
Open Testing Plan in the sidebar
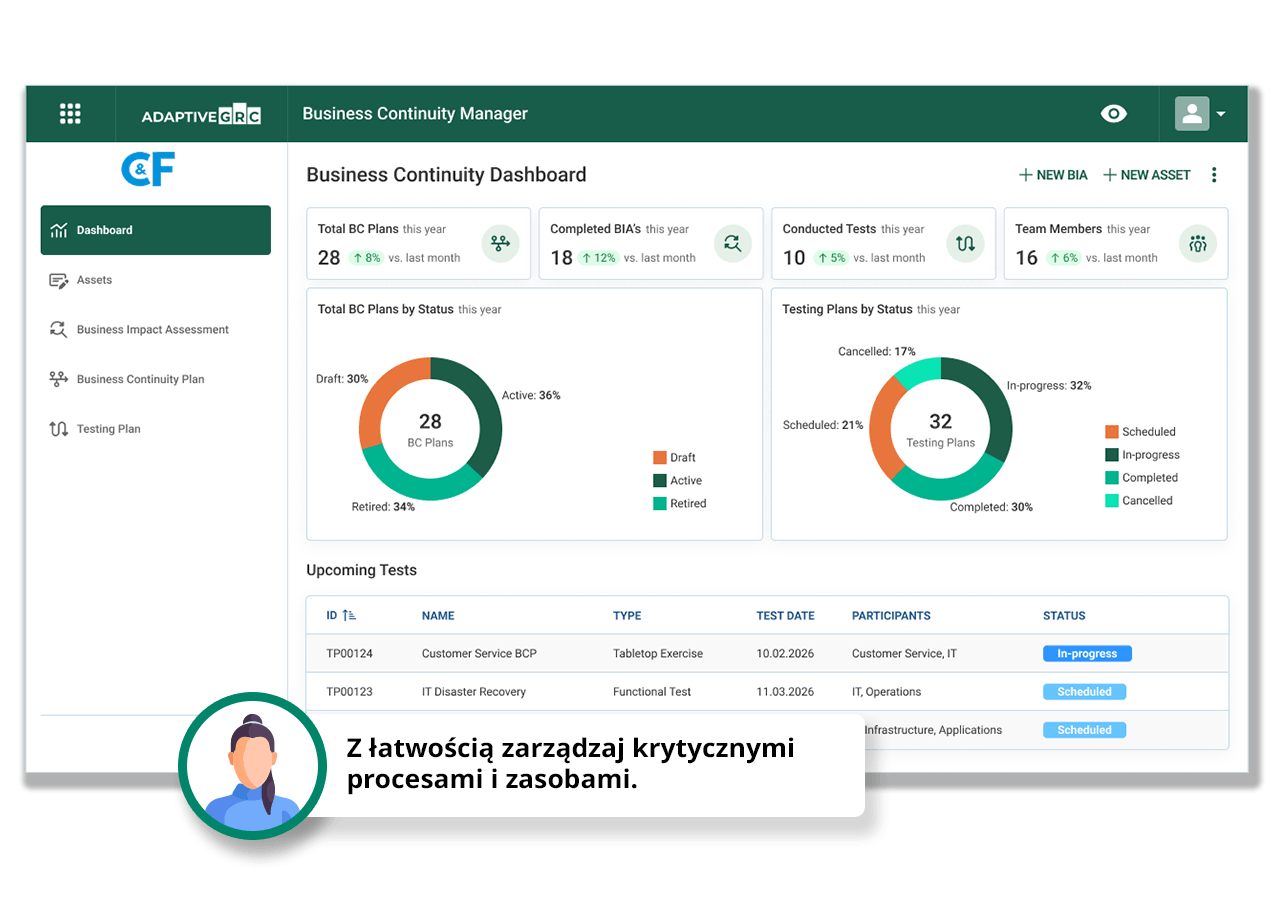[108, 429]
